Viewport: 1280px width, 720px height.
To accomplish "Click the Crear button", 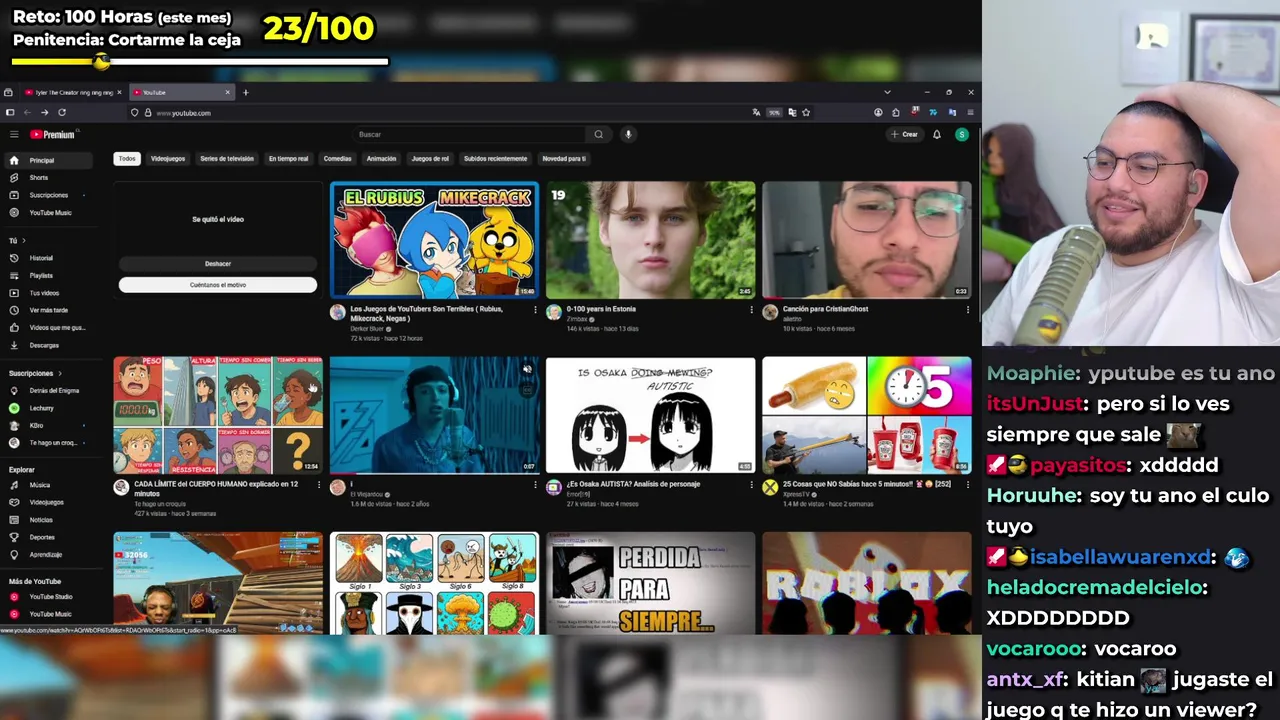I will [x=904, y=134].
